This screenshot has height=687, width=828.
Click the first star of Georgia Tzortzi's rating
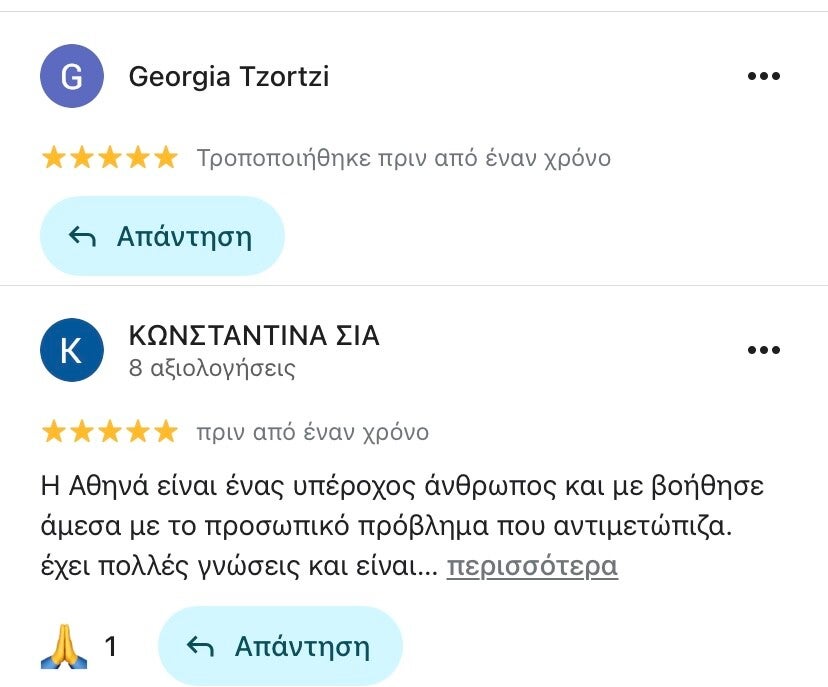[x=53, y=158]
